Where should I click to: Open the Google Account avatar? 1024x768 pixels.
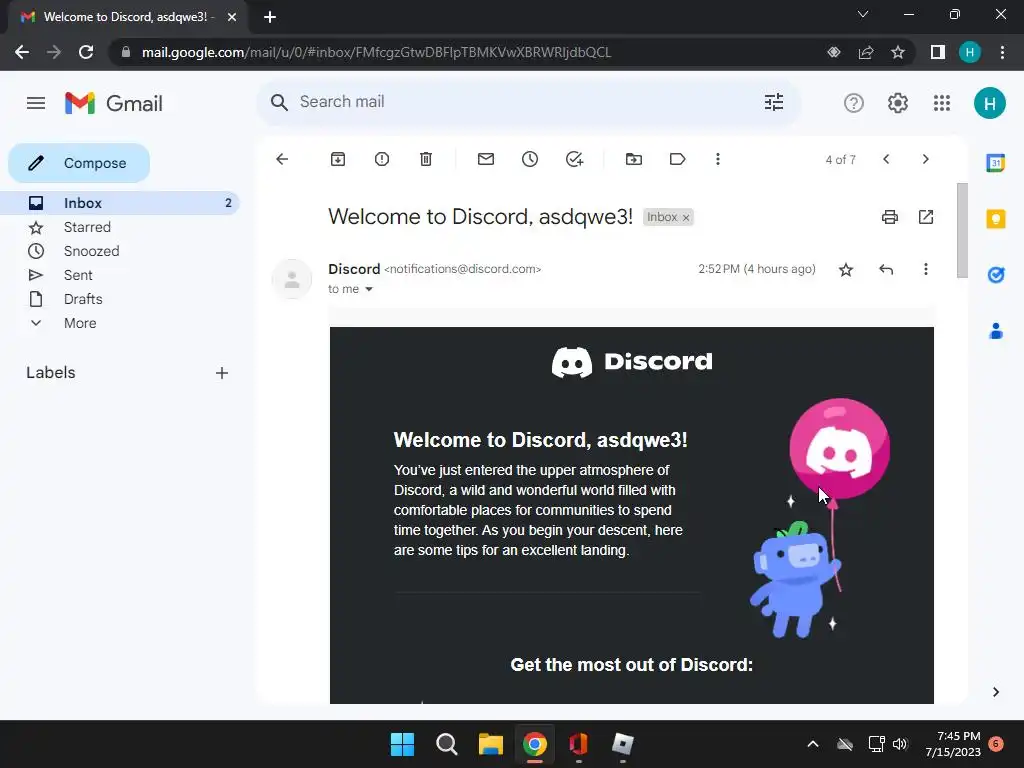tap(989, 103)
